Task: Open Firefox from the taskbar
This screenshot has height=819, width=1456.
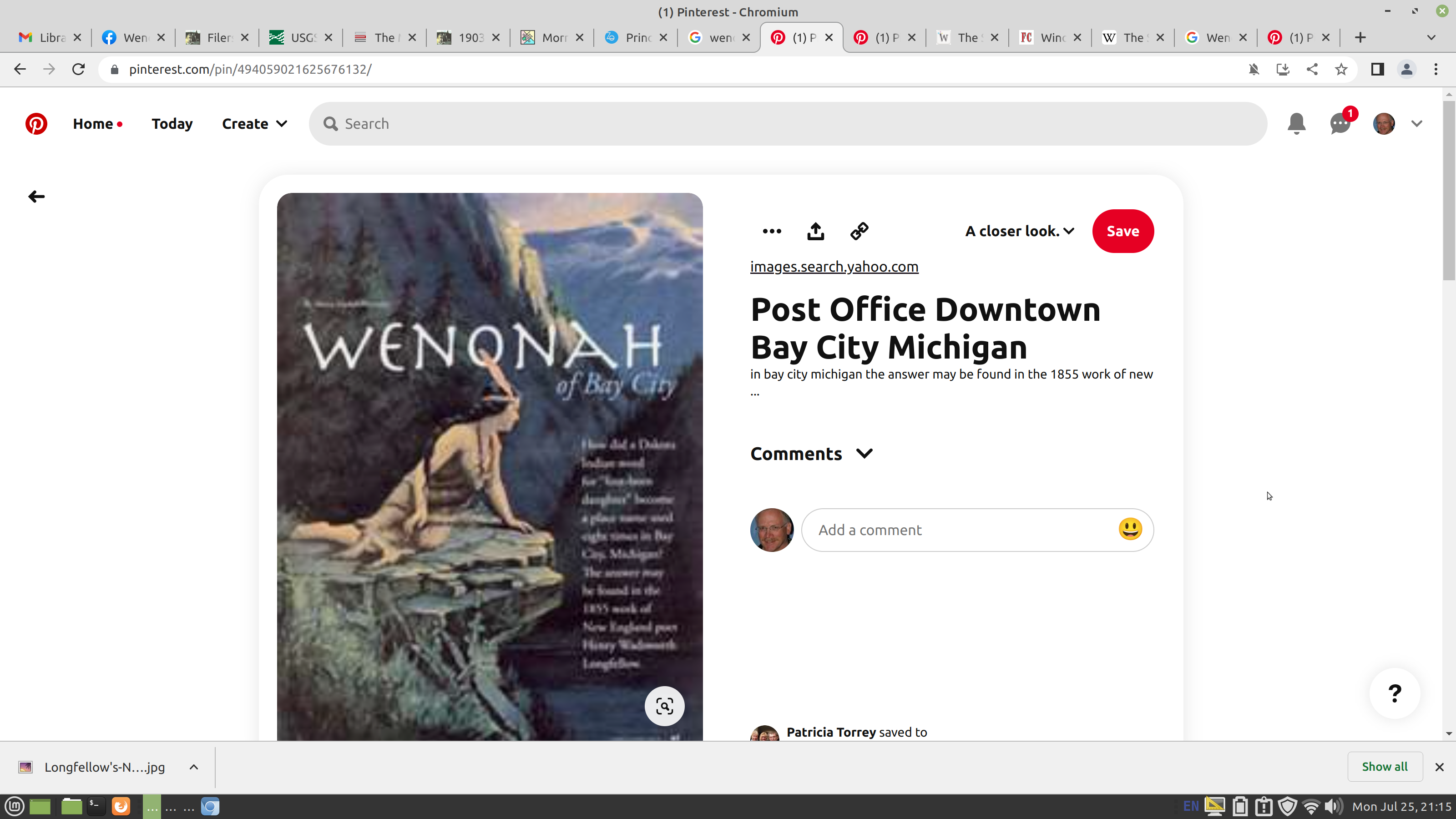Action: point(121,806)
